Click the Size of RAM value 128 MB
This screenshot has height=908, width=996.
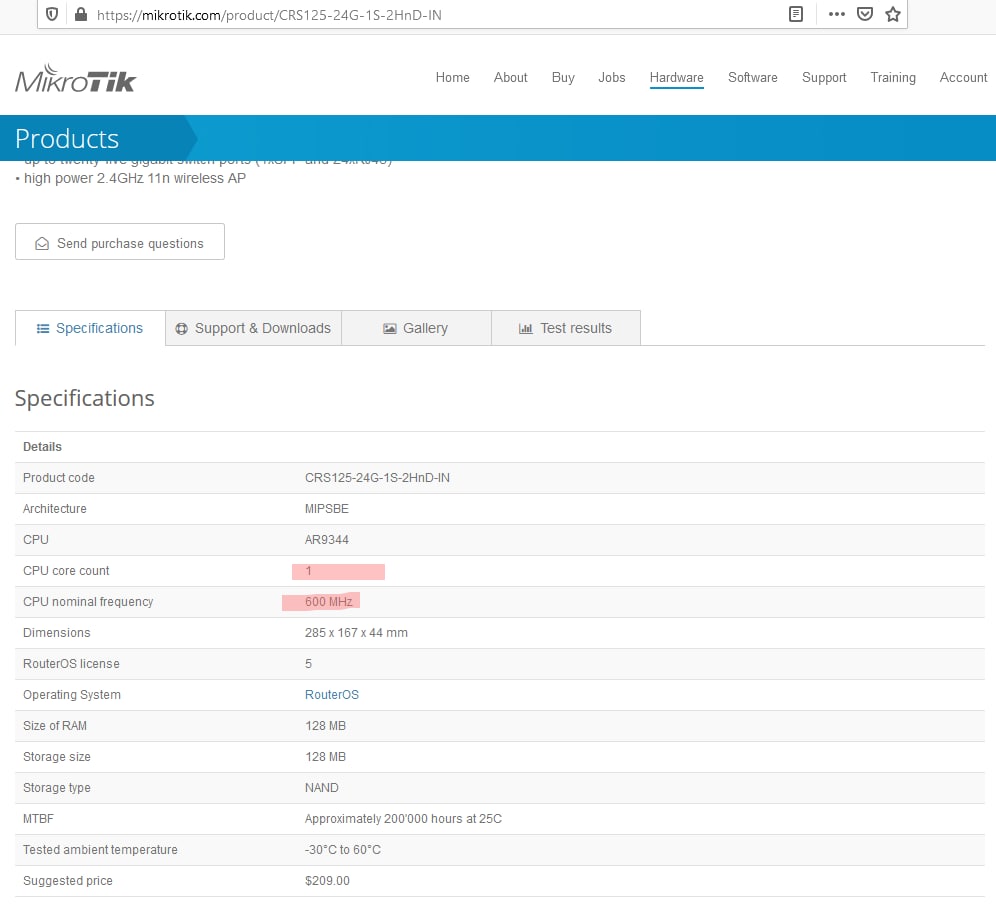(x=325, y=726)
